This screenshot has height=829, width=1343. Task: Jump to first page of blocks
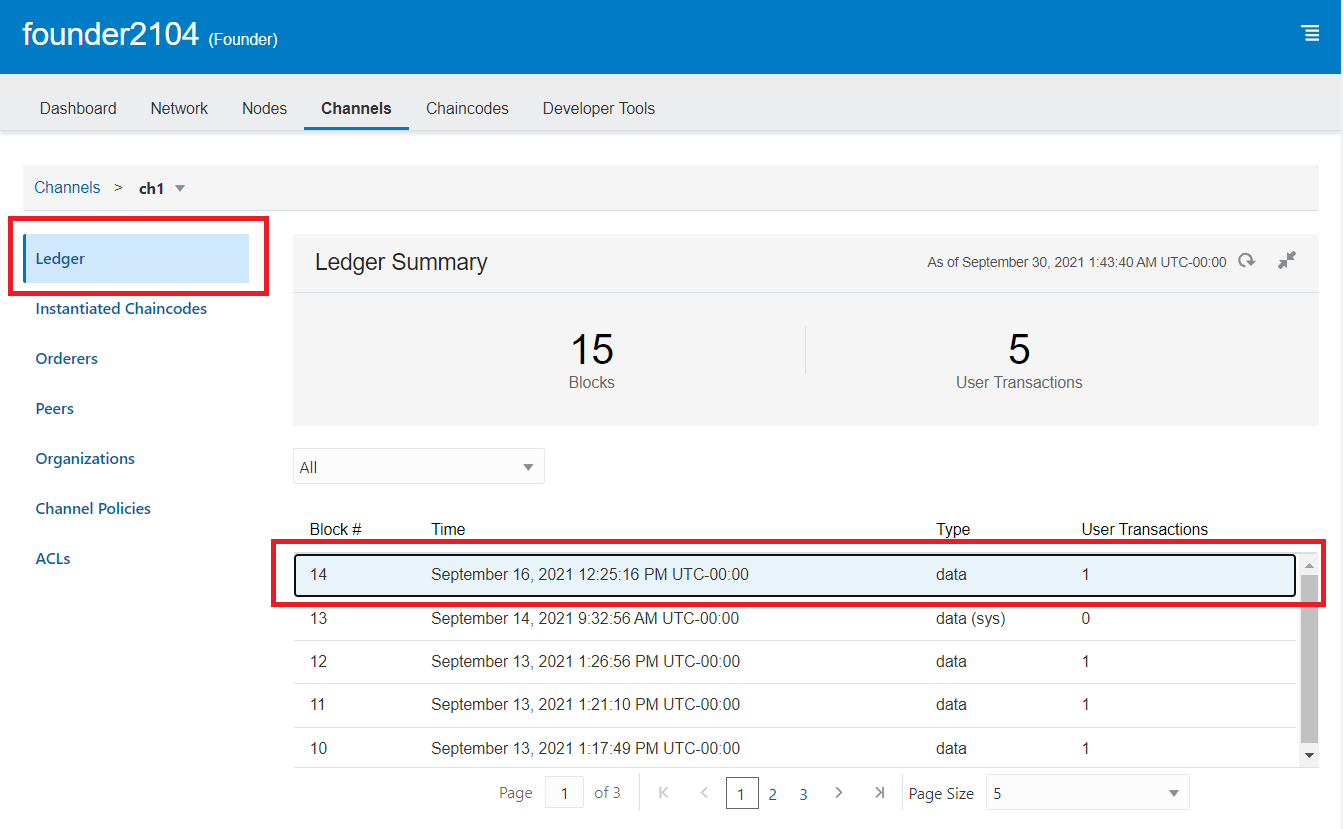pyautogui.click(x=663, y=793)
